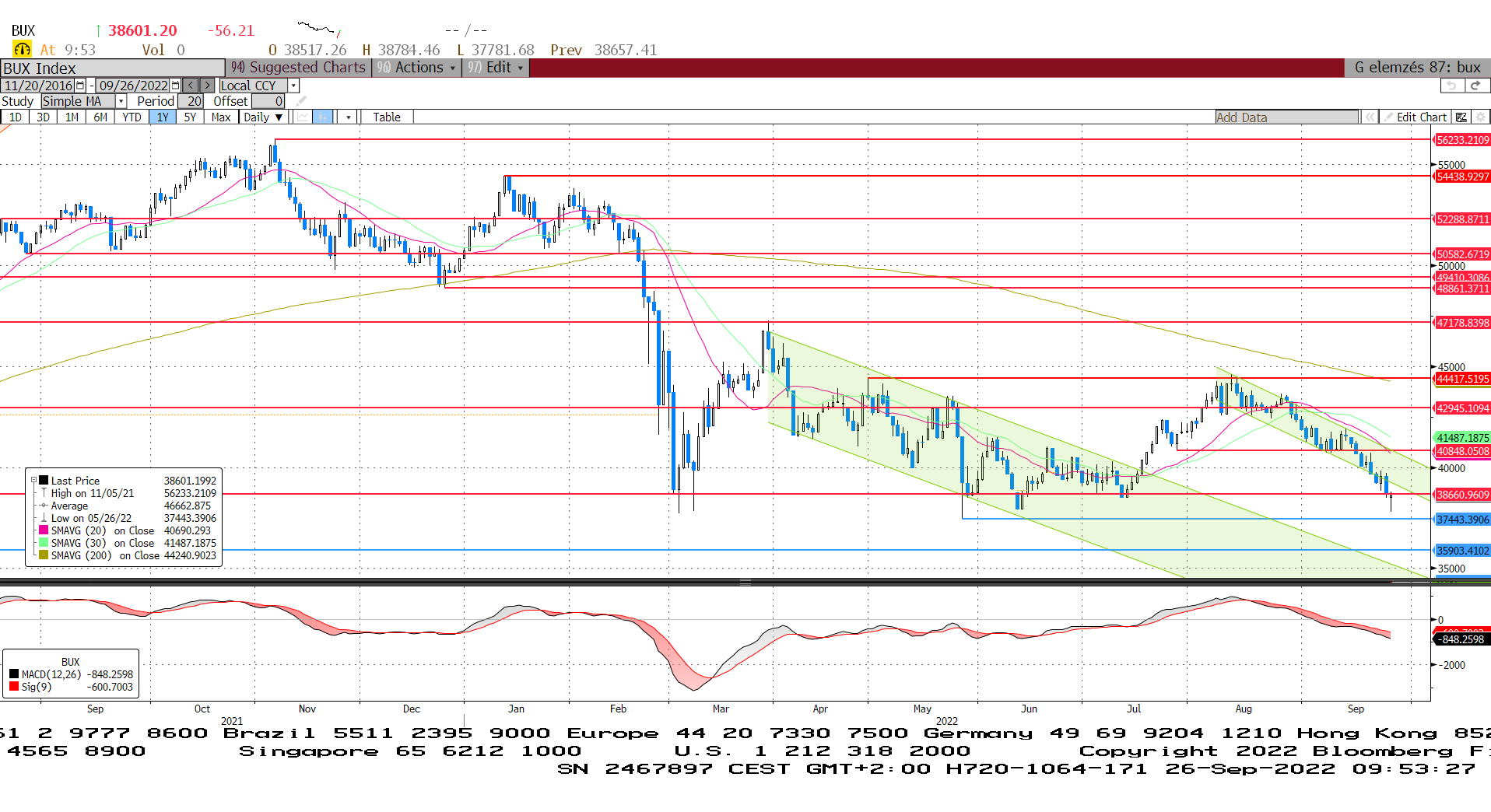
Task: Click the 54438.9297 price level label
Action: click(1462, 177)
